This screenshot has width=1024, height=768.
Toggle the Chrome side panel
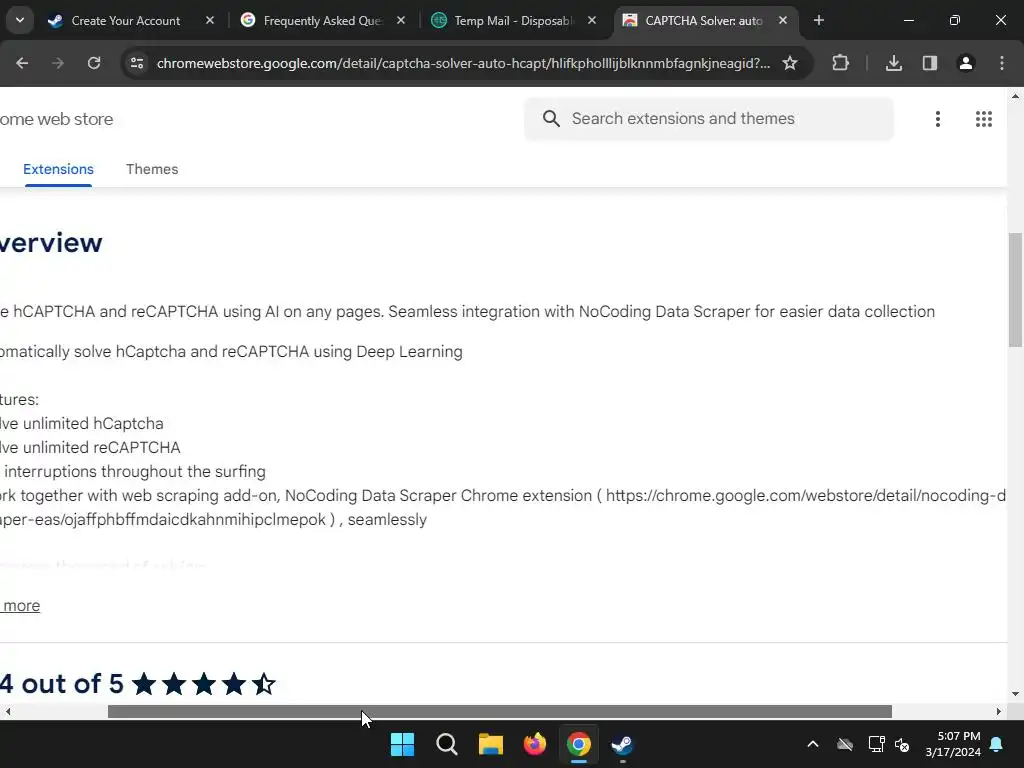(930, 63)
